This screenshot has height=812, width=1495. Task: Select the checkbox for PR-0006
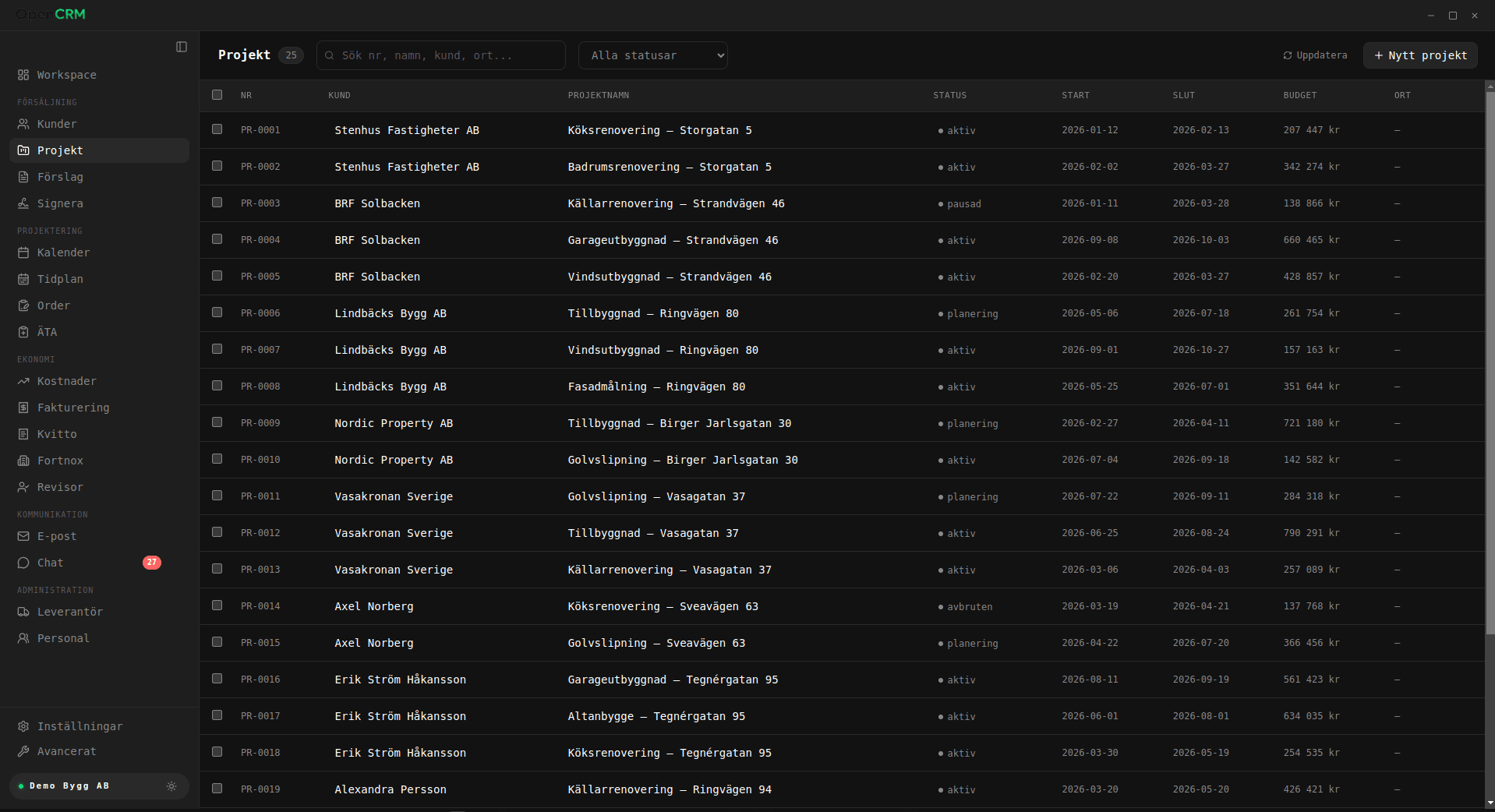[217, 312]
